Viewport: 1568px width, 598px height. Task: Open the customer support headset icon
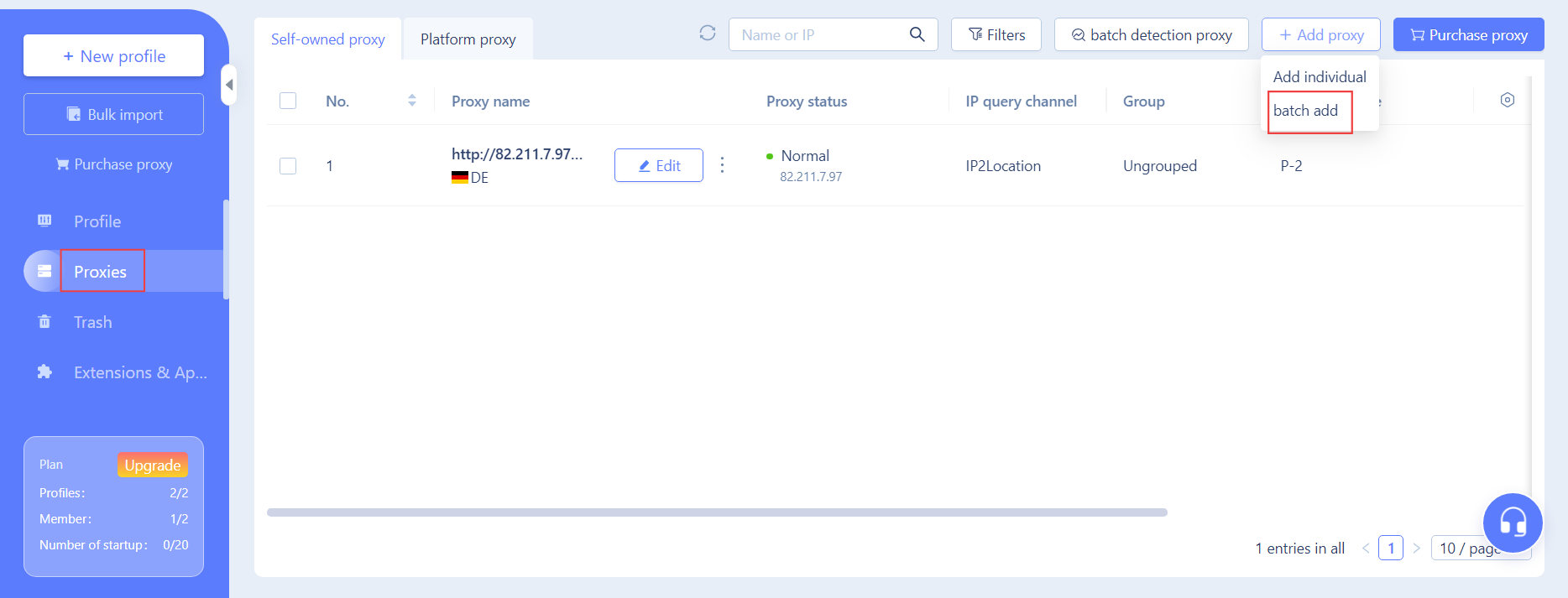pyautogui.click(x=1512, y=523)
